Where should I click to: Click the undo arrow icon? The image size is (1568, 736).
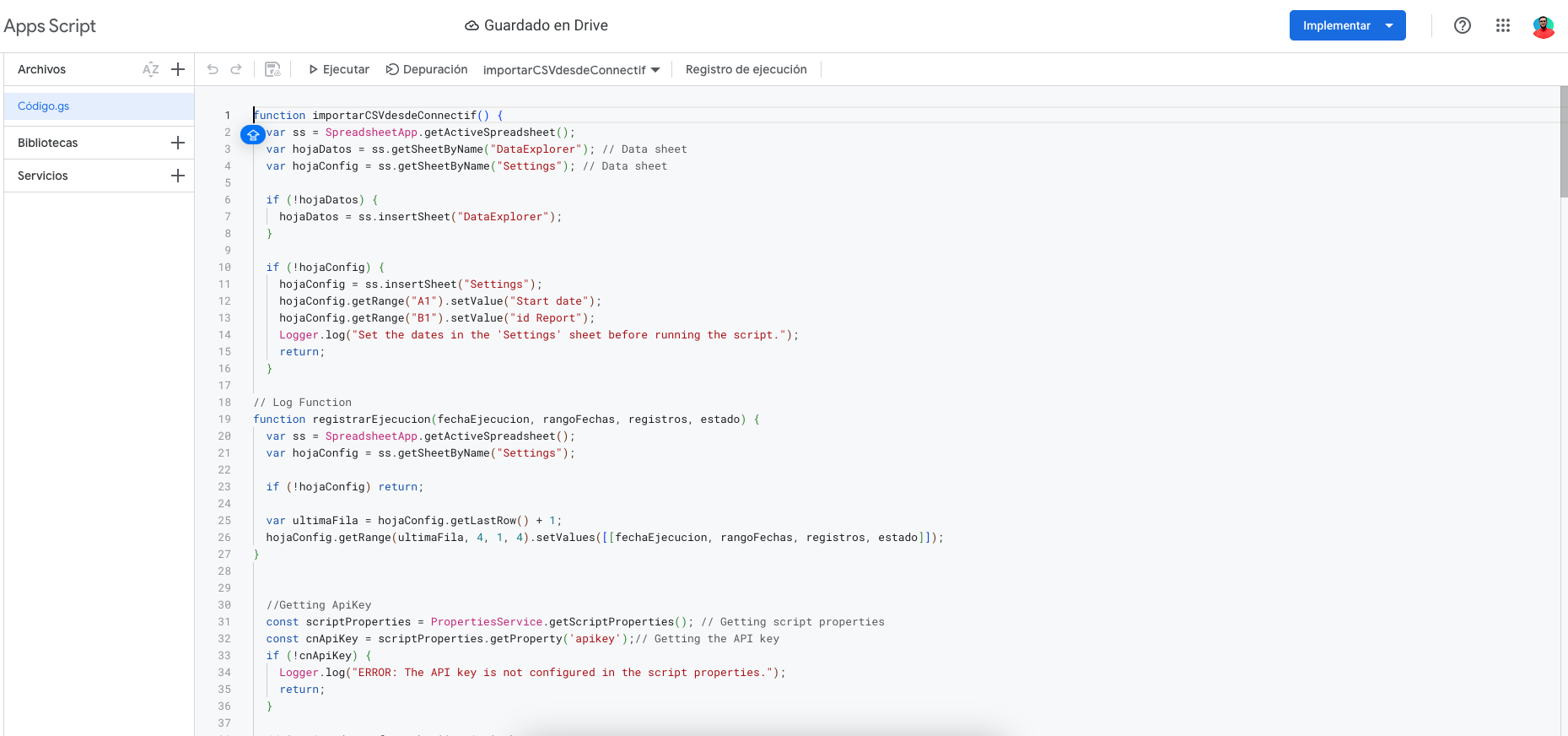[213, 69]
